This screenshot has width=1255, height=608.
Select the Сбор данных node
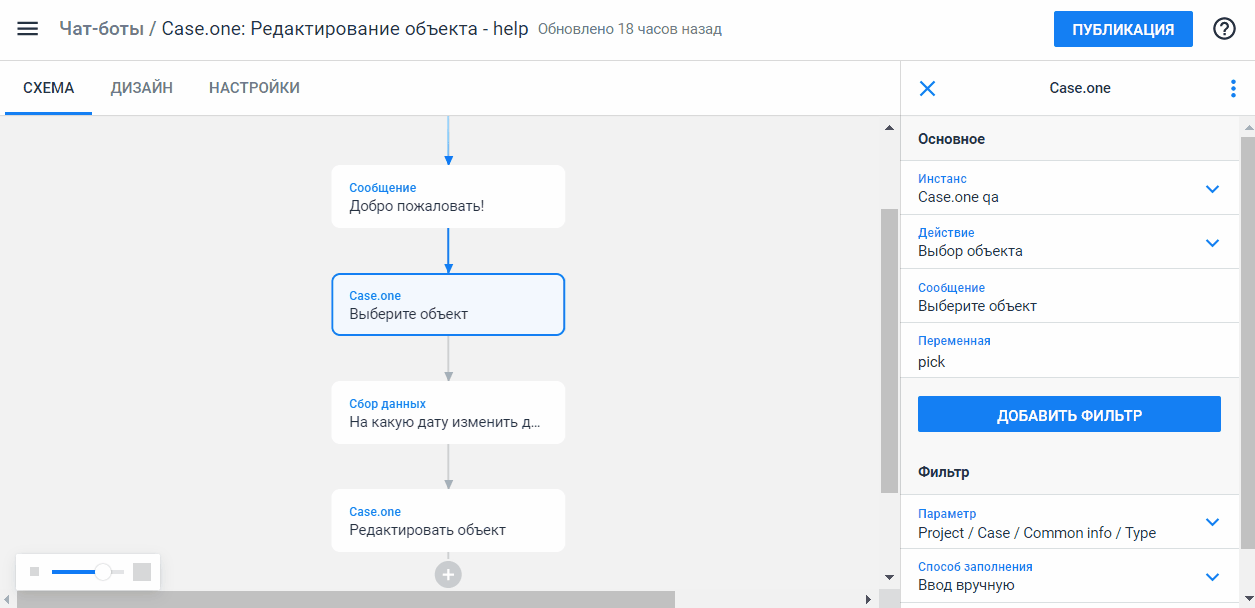448,413
